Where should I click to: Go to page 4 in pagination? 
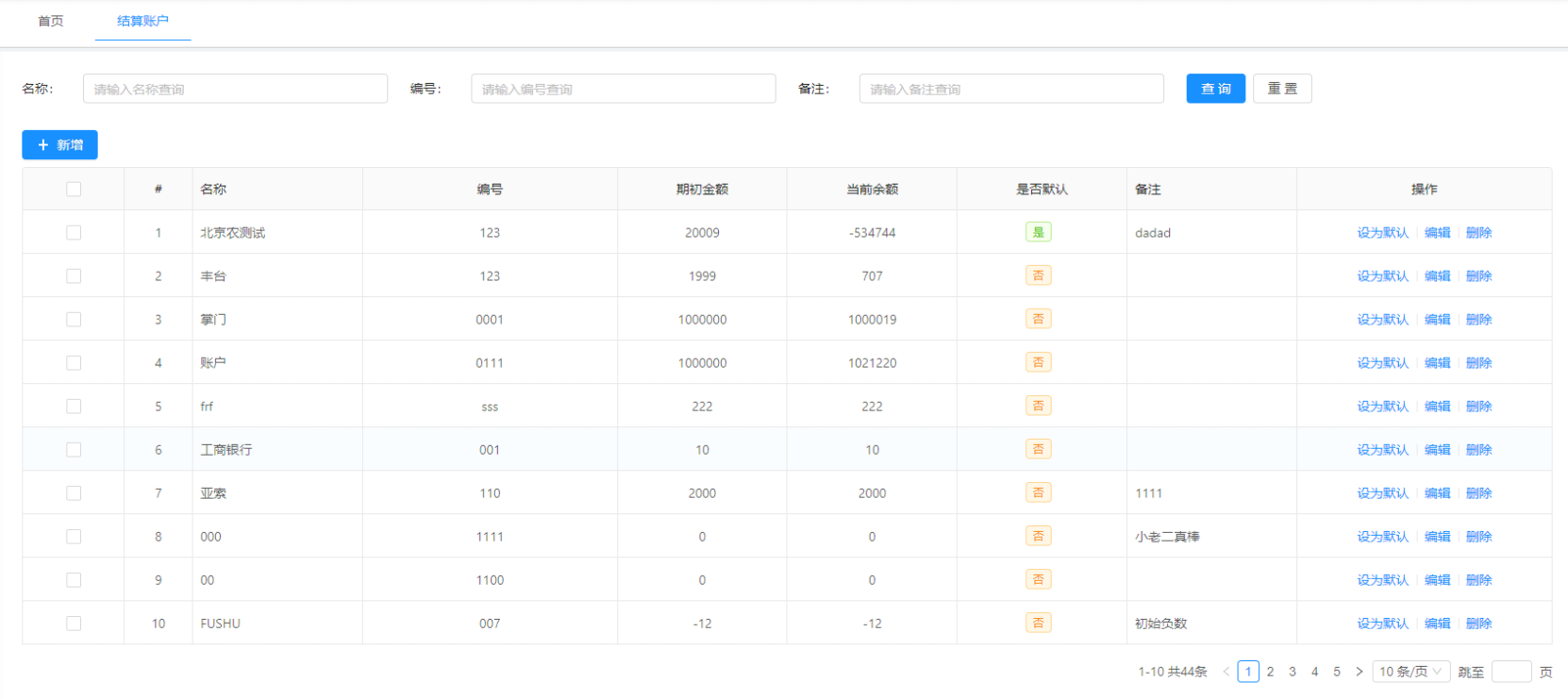[x=1314, y=672]
